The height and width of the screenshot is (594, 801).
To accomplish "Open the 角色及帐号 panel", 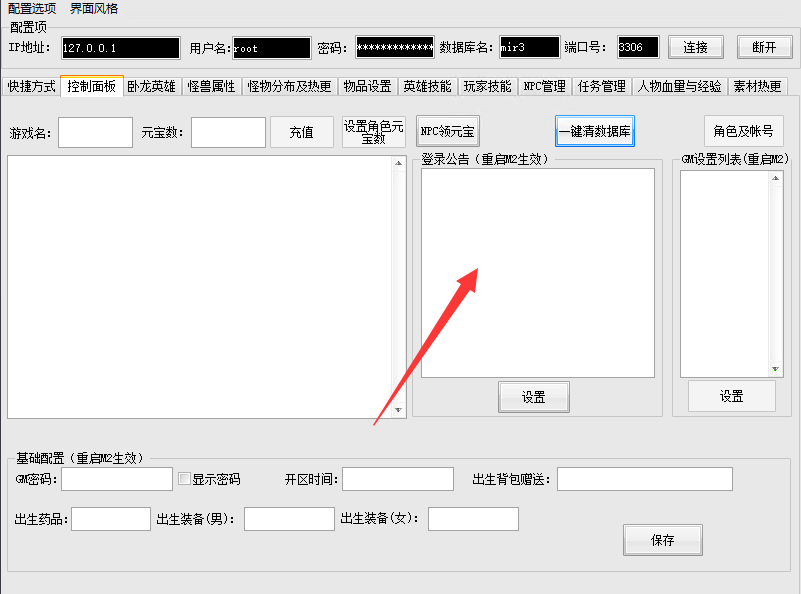I will point(745,131).
